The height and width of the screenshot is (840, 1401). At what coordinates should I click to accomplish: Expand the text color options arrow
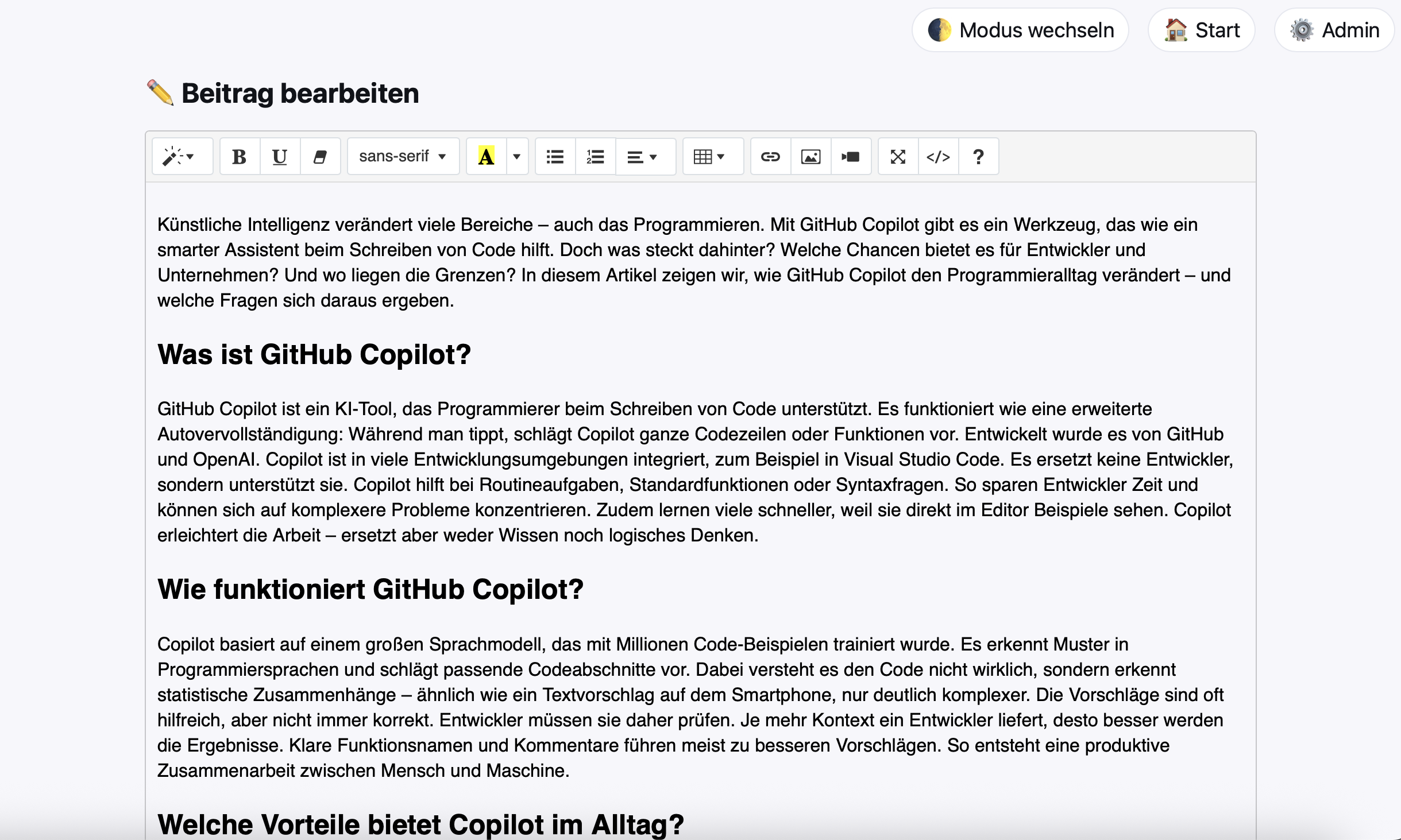[516, 157]
